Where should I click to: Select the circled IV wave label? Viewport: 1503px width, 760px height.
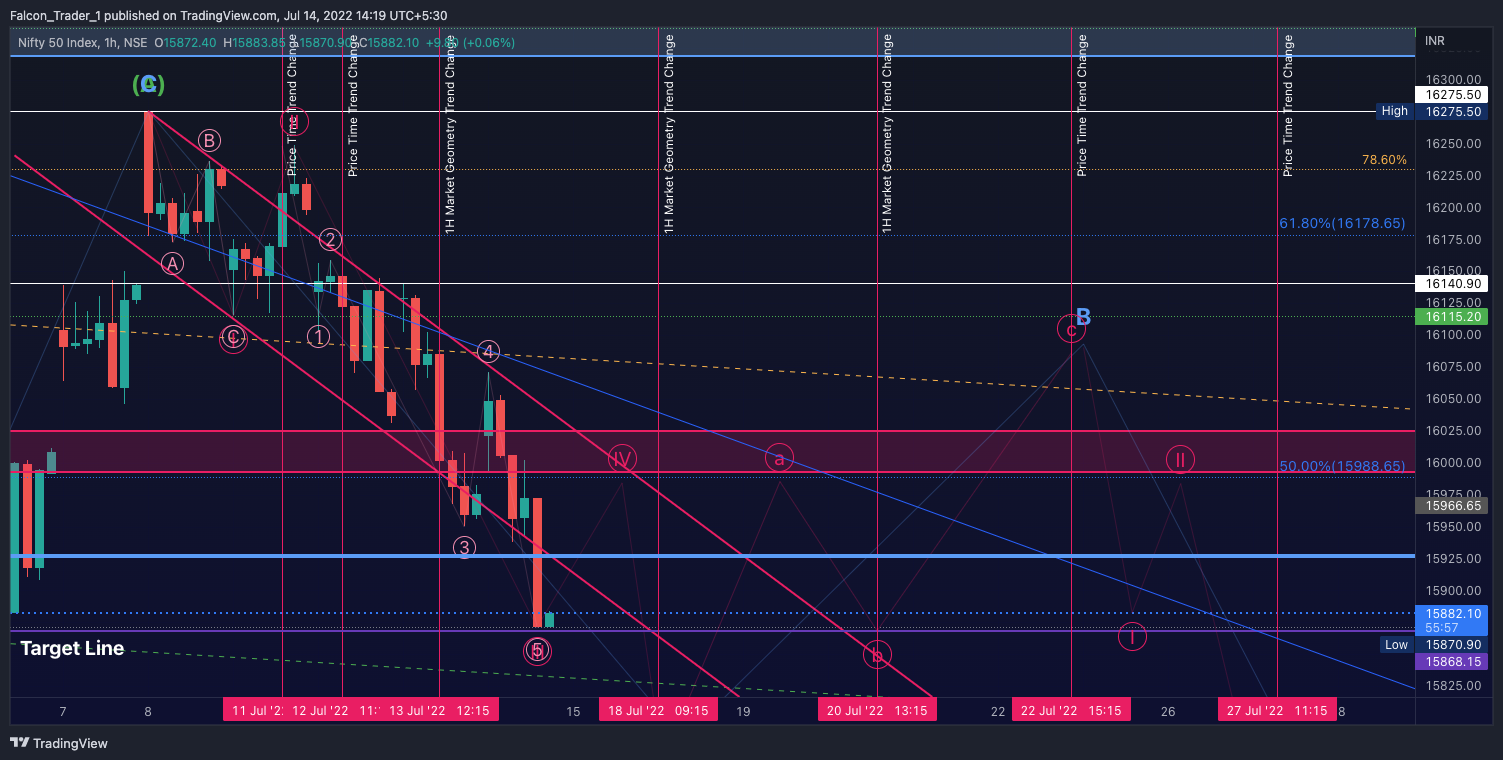point(622,459)
